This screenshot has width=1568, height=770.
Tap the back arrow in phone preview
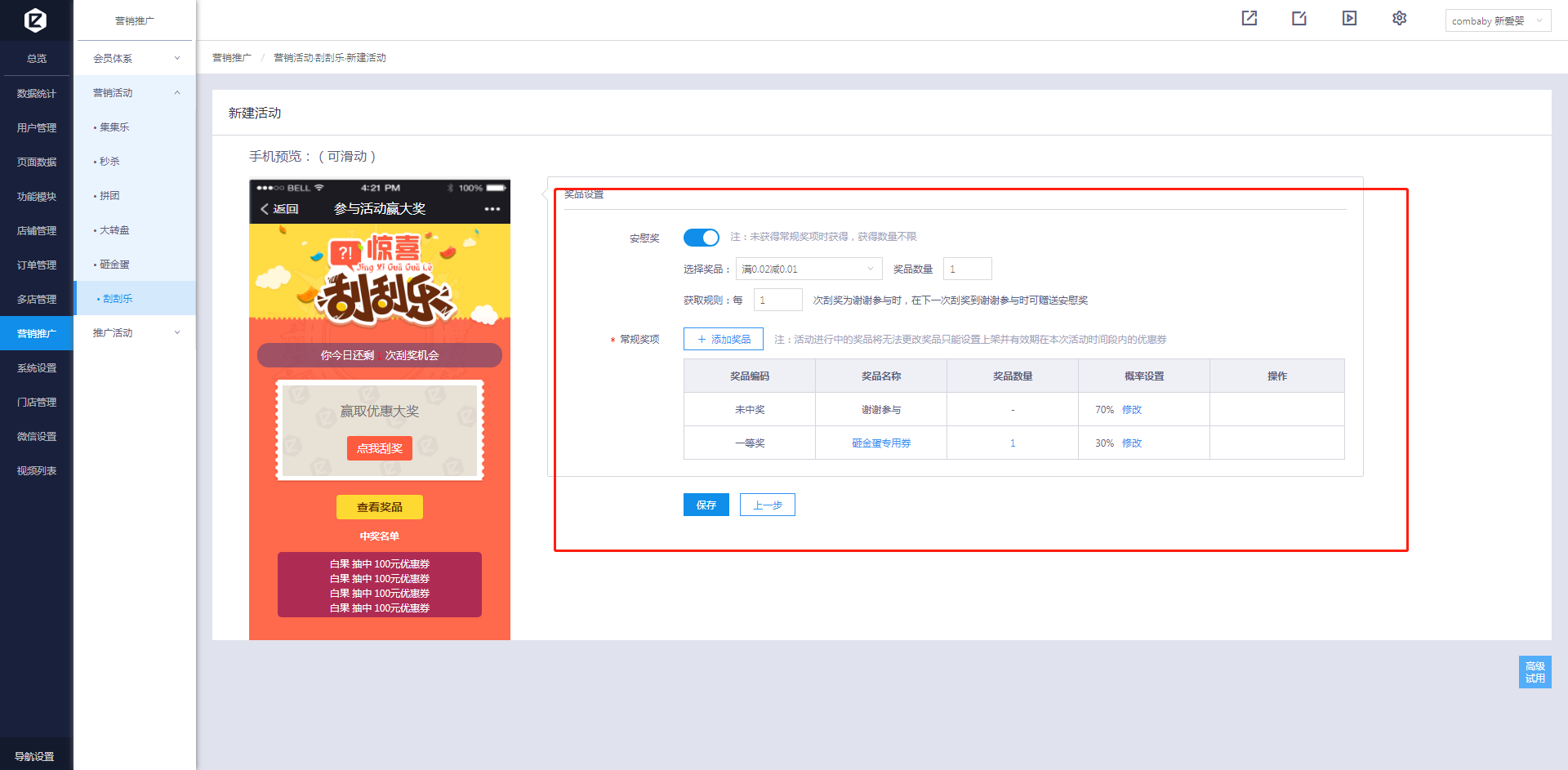click(x=265, y=209)
